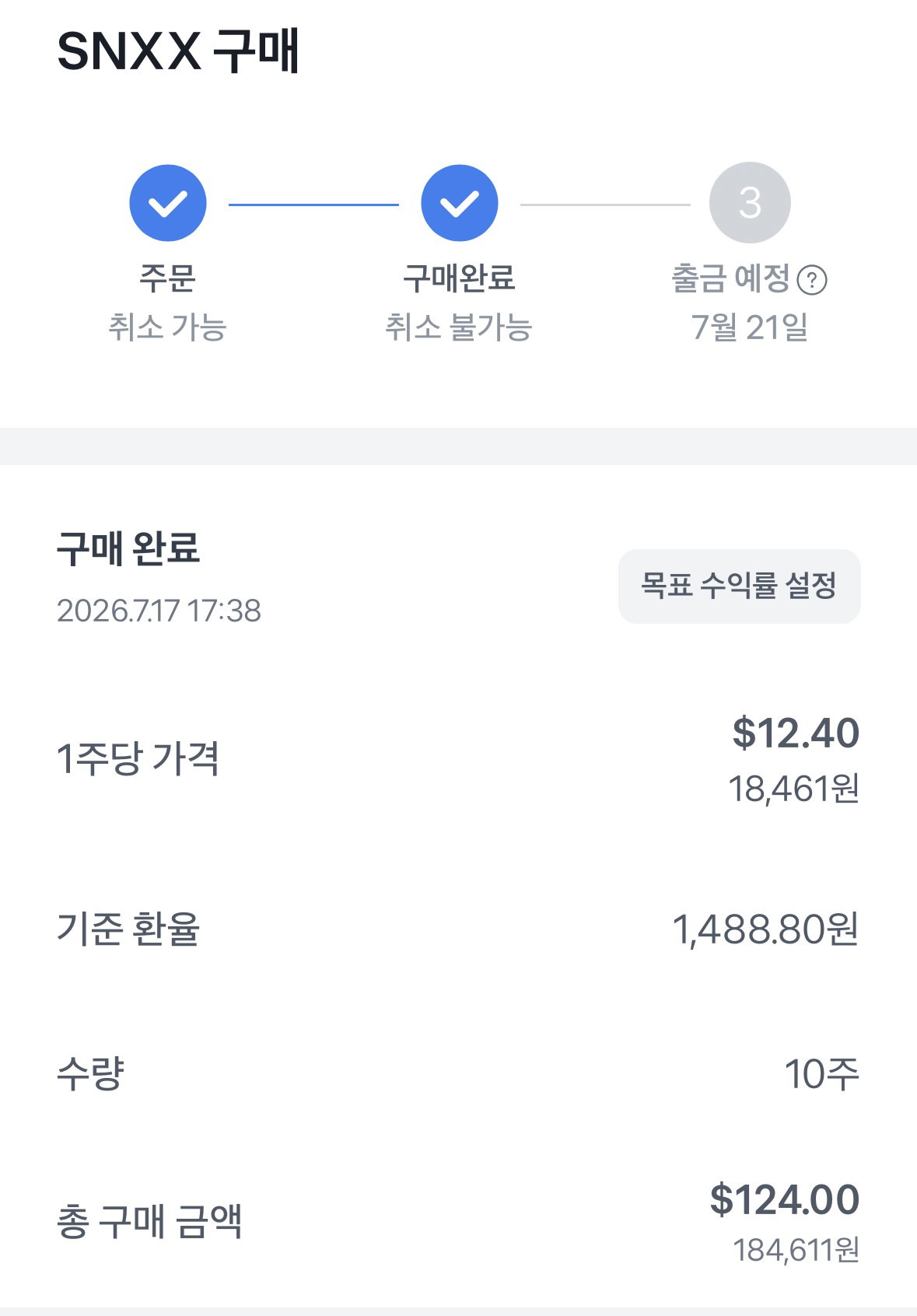Tap the 취소 불가능 status text
Viewport: 917px width, 1316px height.
[x=459, y=327]
